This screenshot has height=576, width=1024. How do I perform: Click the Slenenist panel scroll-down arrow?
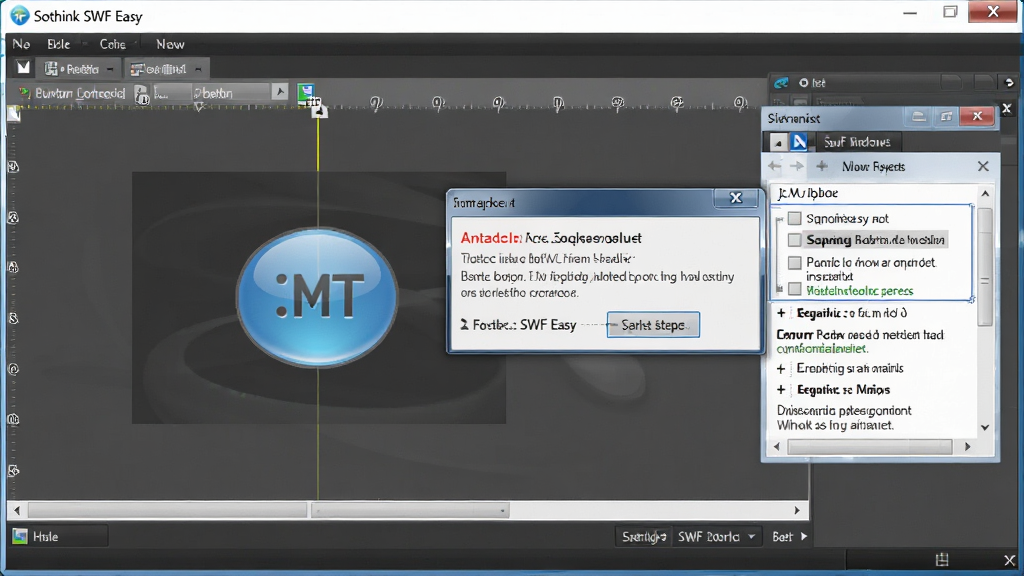pos(985,428)
